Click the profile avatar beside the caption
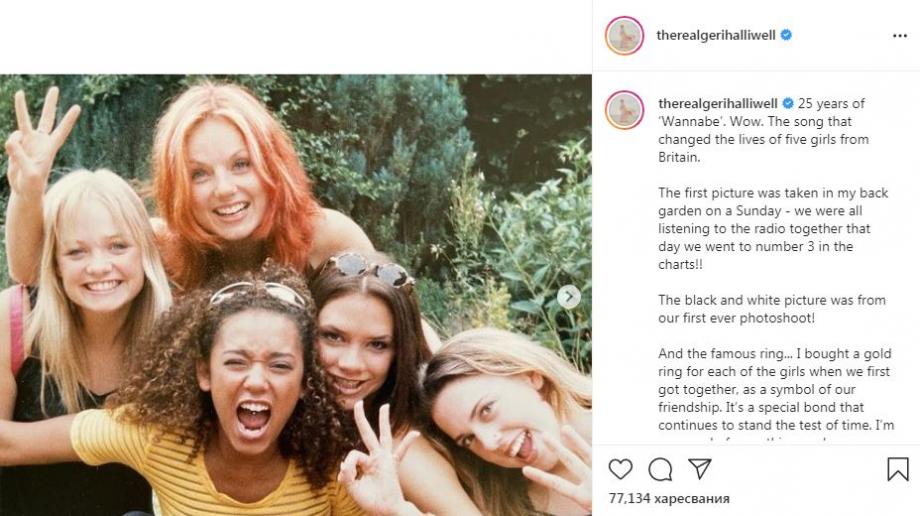Image resolution: width=920 pixels, height=516 pixels. (x=624, y=110)
